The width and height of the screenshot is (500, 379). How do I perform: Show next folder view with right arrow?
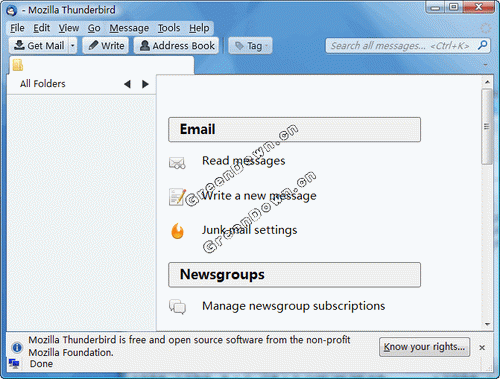point(145,84)
